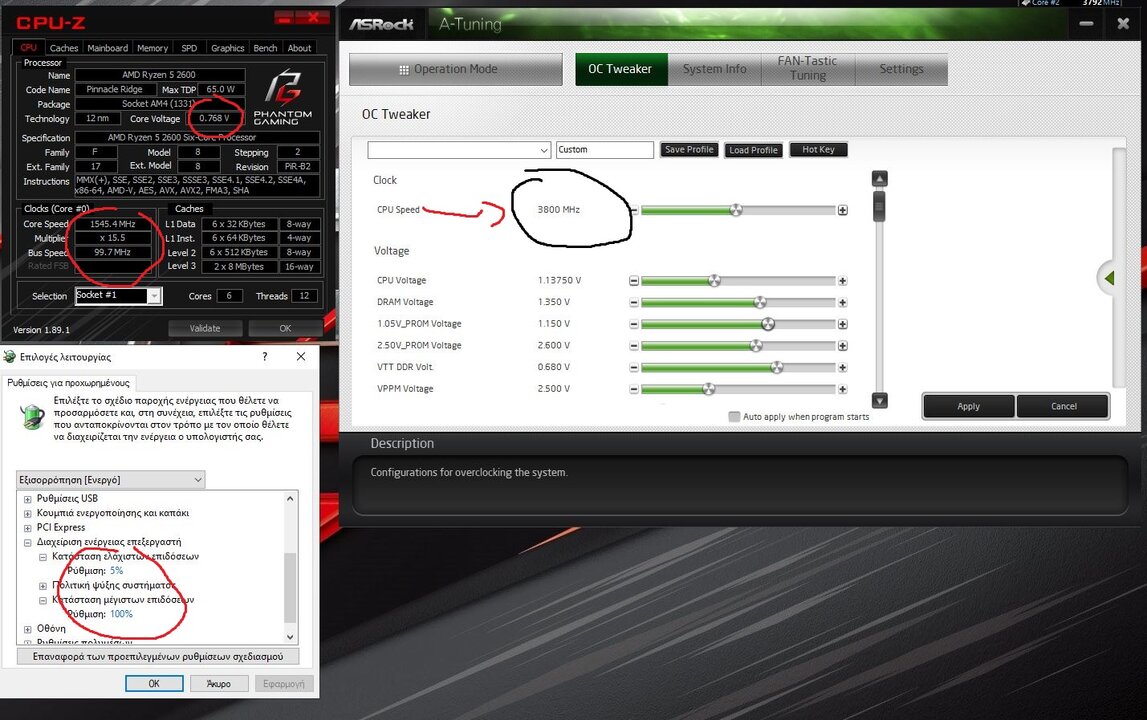Image resolution: width=1147 pixels, height=720 pixels.
Task: Increase VTT DDR Volt plus icon
Action: pyautogui.click(x=843, y=367)
